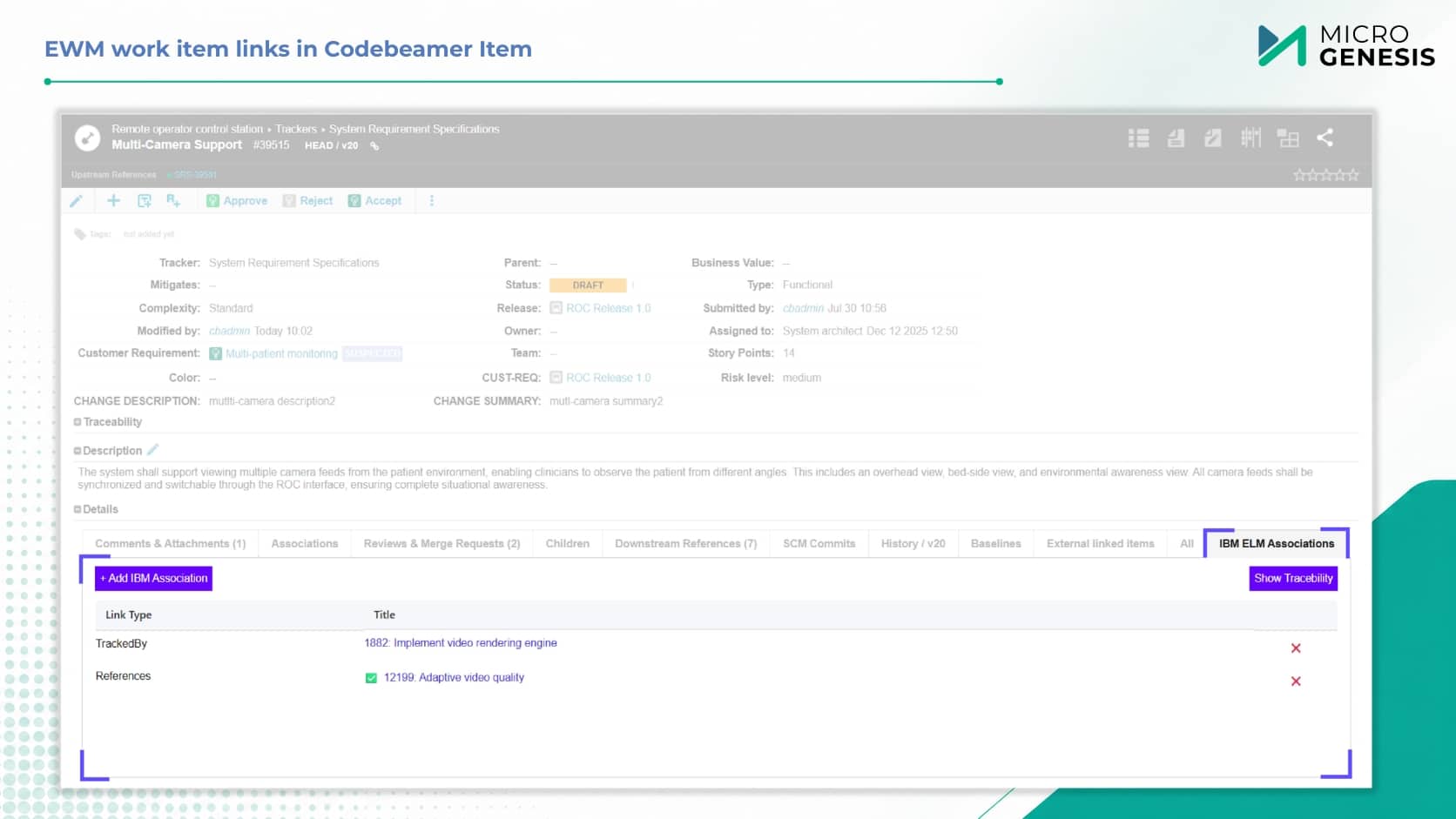Click the mutl-camera summary2 value
Screen dimensions: 1456x819
pos(606,401)
